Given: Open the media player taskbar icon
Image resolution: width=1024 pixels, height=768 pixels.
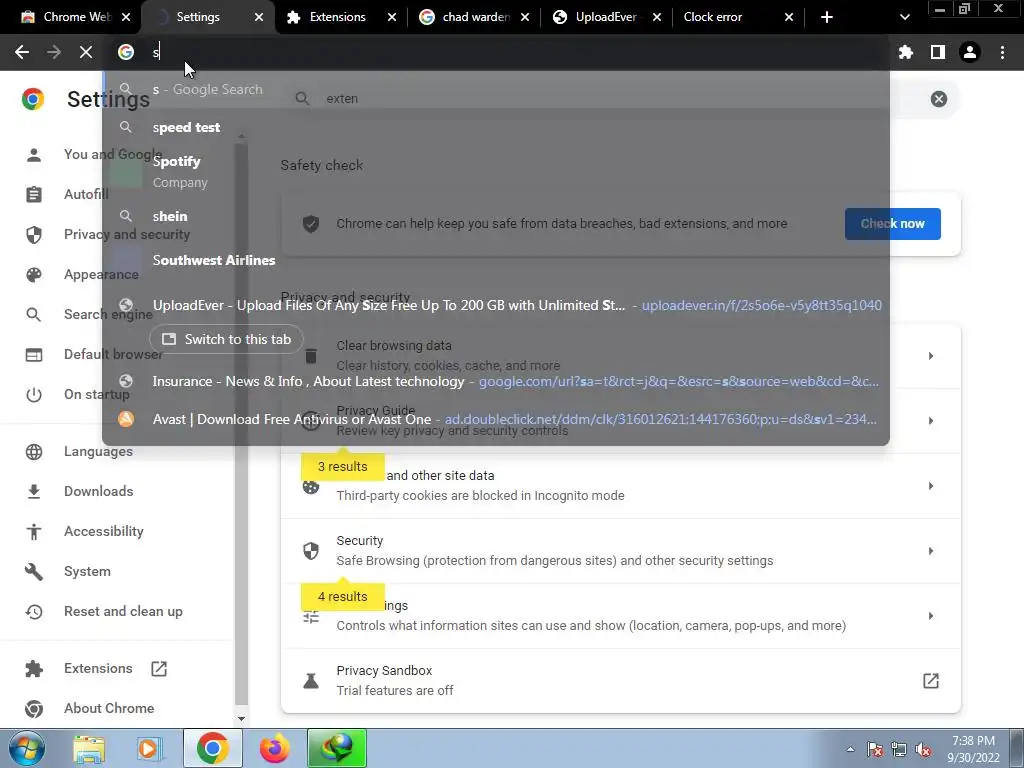Looking at the screenshot, I should (x=149, y=748).
